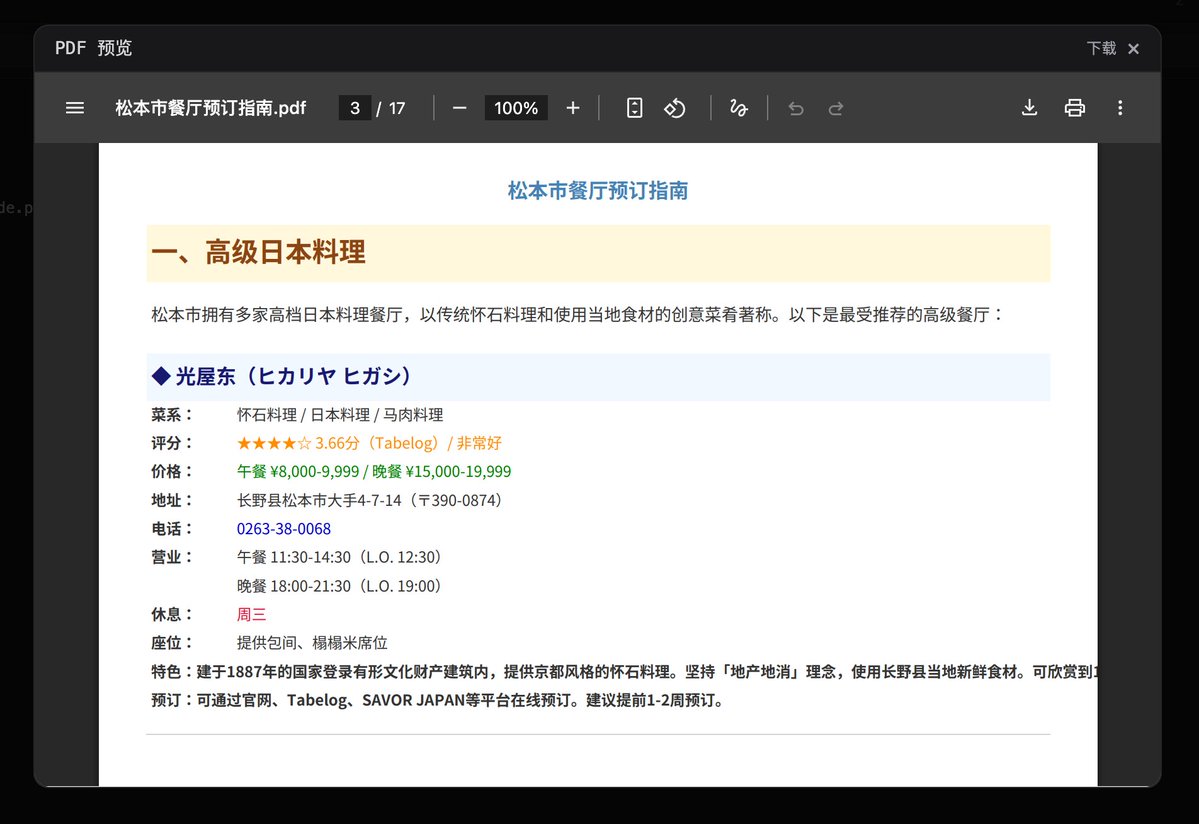
Task: Click the fit to page icon
Action: coord(634,108)
